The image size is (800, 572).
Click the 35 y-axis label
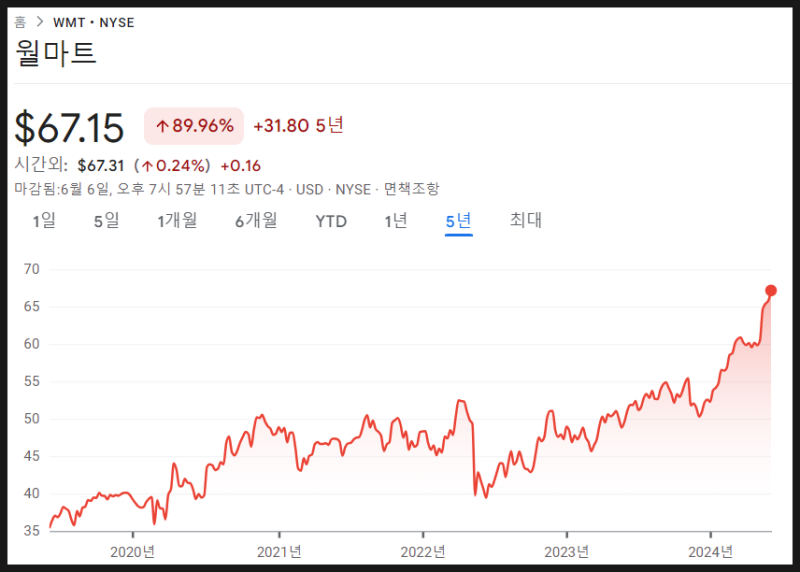pyautogui.click(x=32, y=531)
